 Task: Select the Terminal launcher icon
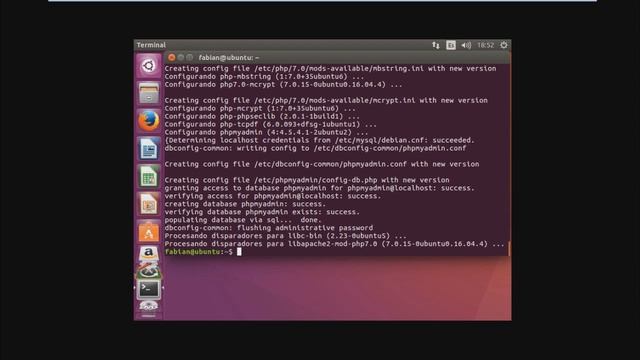[149, 289]
